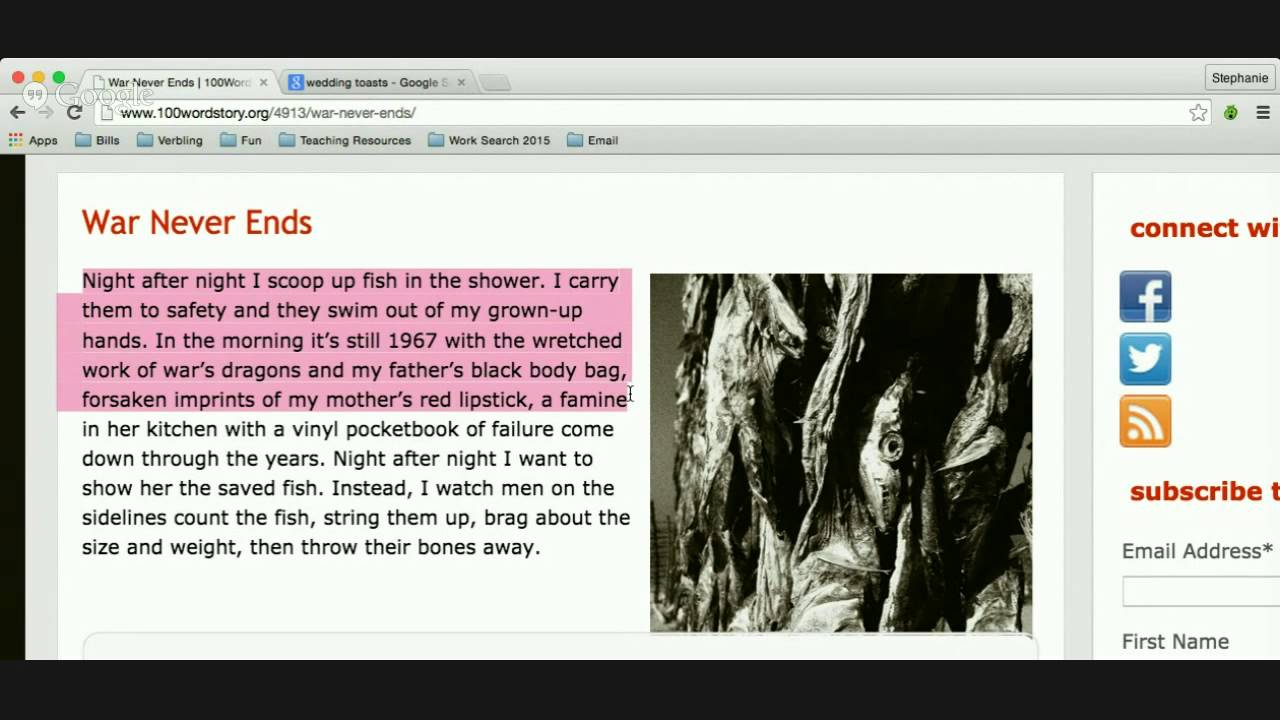Open the Apps grid shortcut

(33, 140)
